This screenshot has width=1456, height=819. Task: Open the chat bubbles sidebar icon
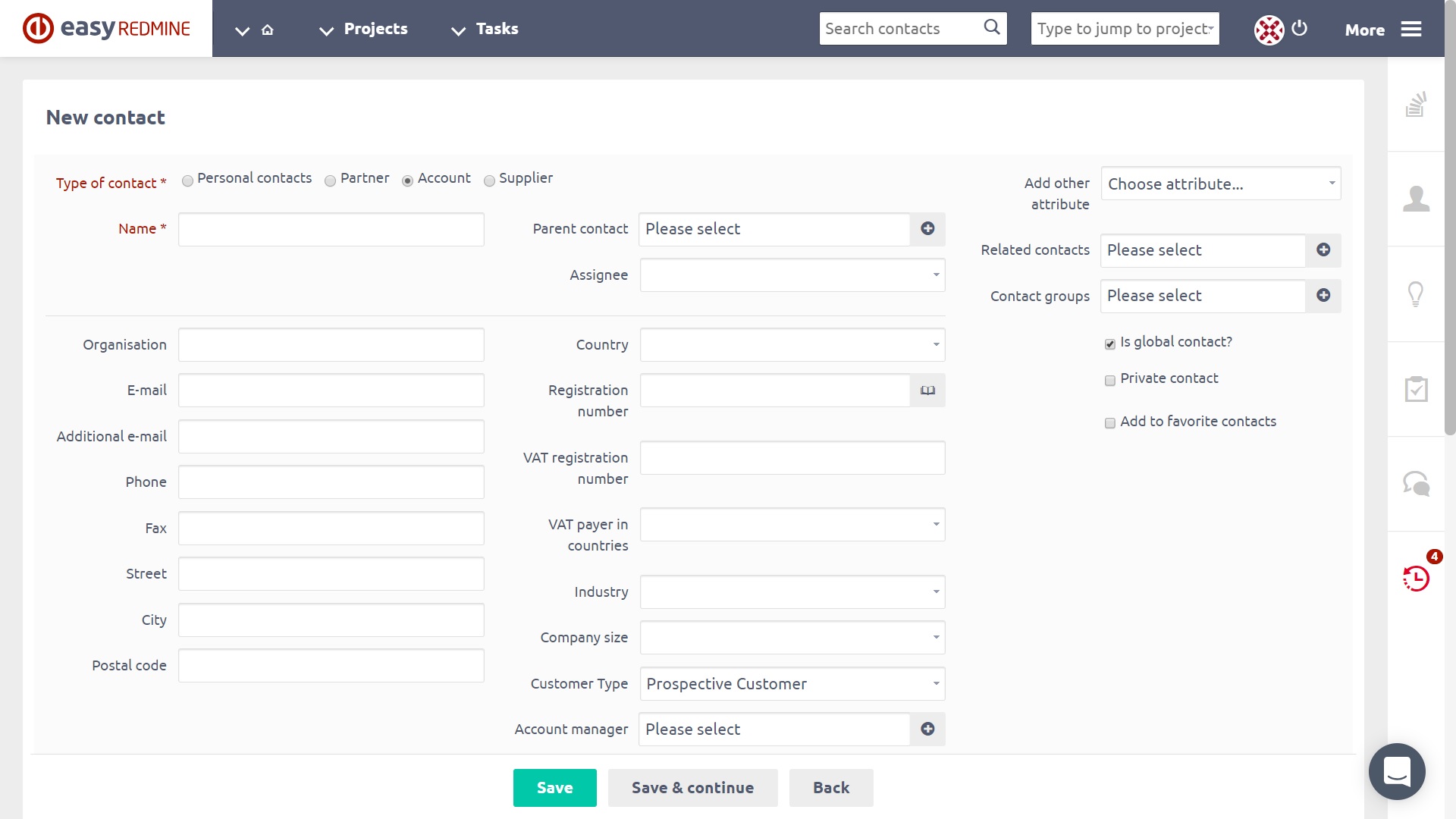tap(1415, 484)
